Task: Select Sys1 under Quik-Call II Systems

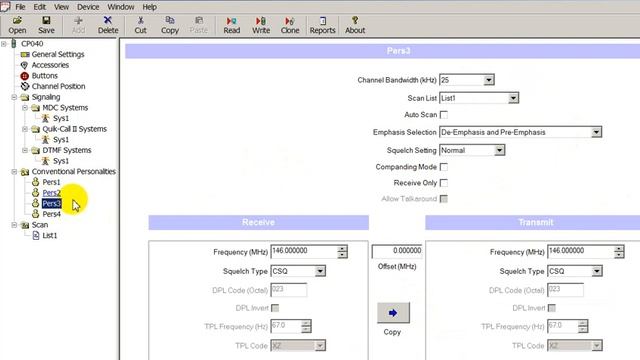Action: 61,140
